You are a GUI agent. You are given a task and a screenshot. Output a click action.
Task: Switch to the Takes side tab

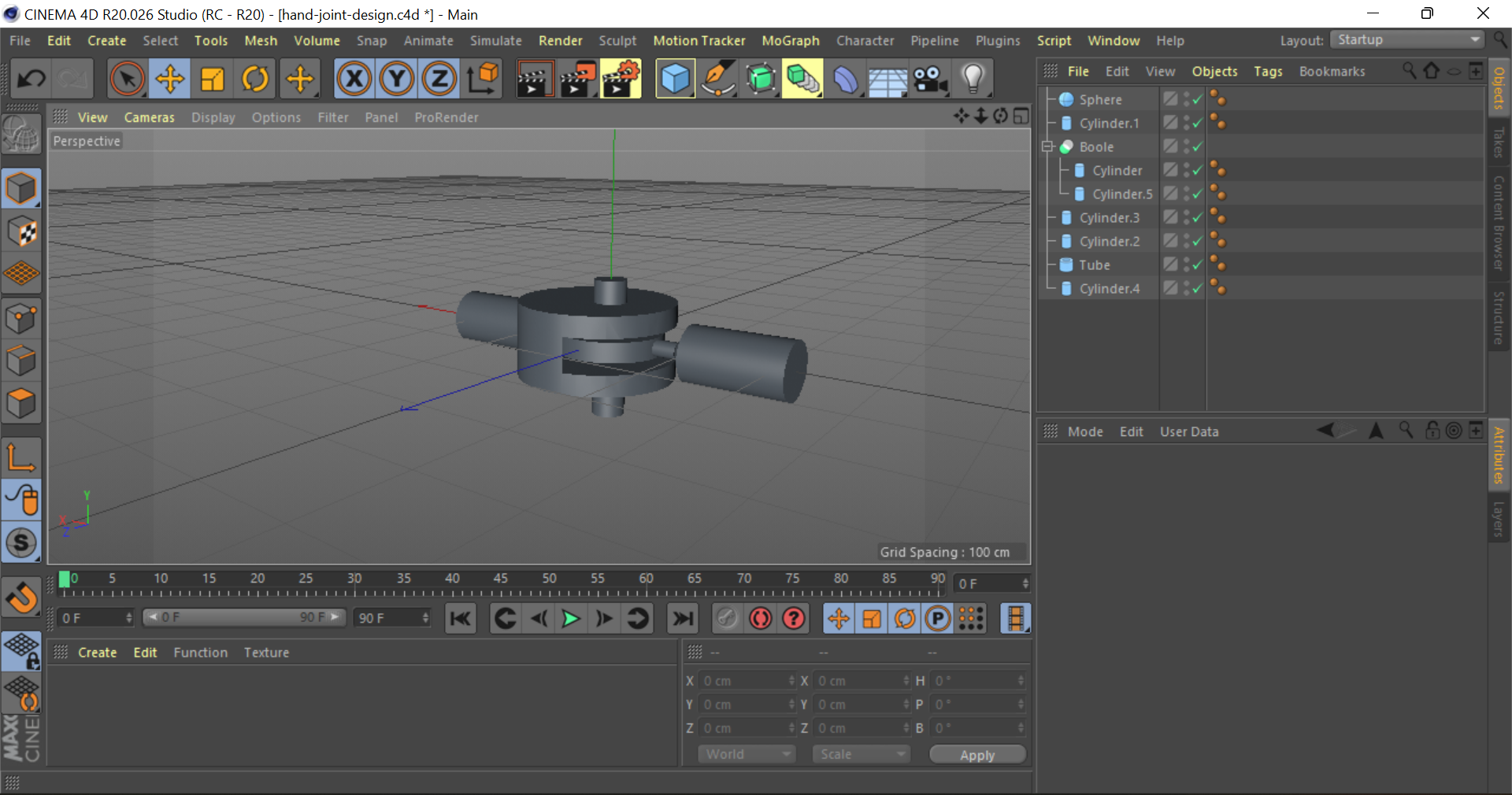point(1499,143)
